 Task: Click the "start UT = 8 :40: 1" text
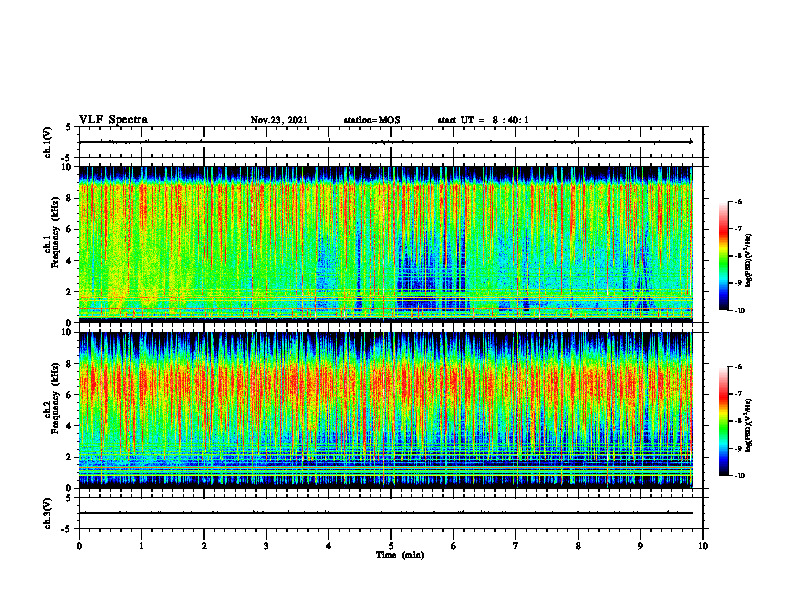pos(483,120)
